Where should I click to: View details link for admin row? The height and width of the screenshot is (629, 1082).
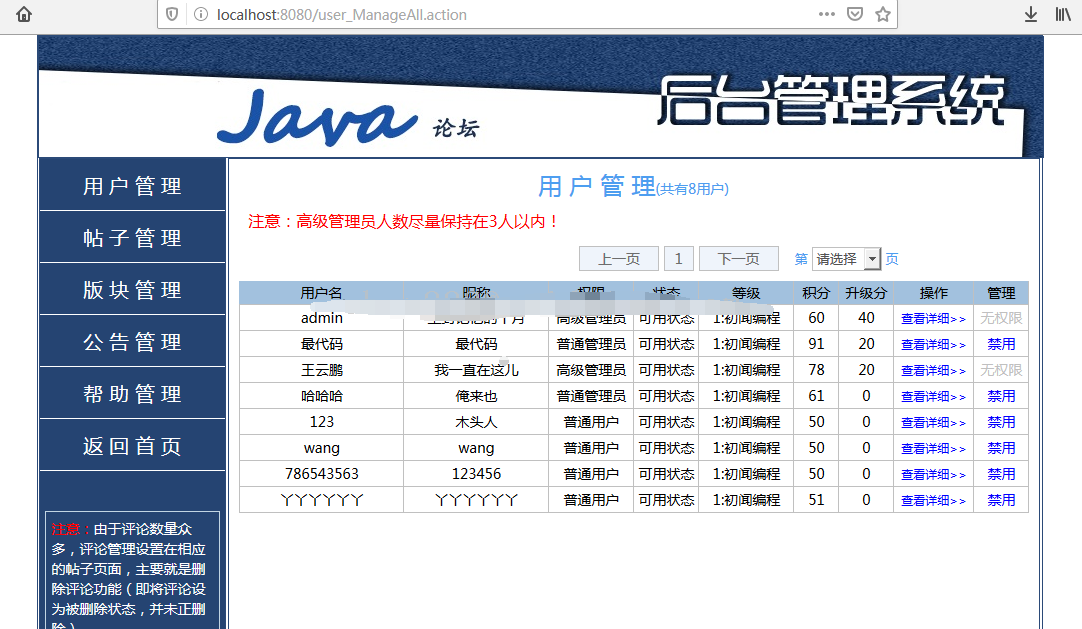click(x=933, y=319)
